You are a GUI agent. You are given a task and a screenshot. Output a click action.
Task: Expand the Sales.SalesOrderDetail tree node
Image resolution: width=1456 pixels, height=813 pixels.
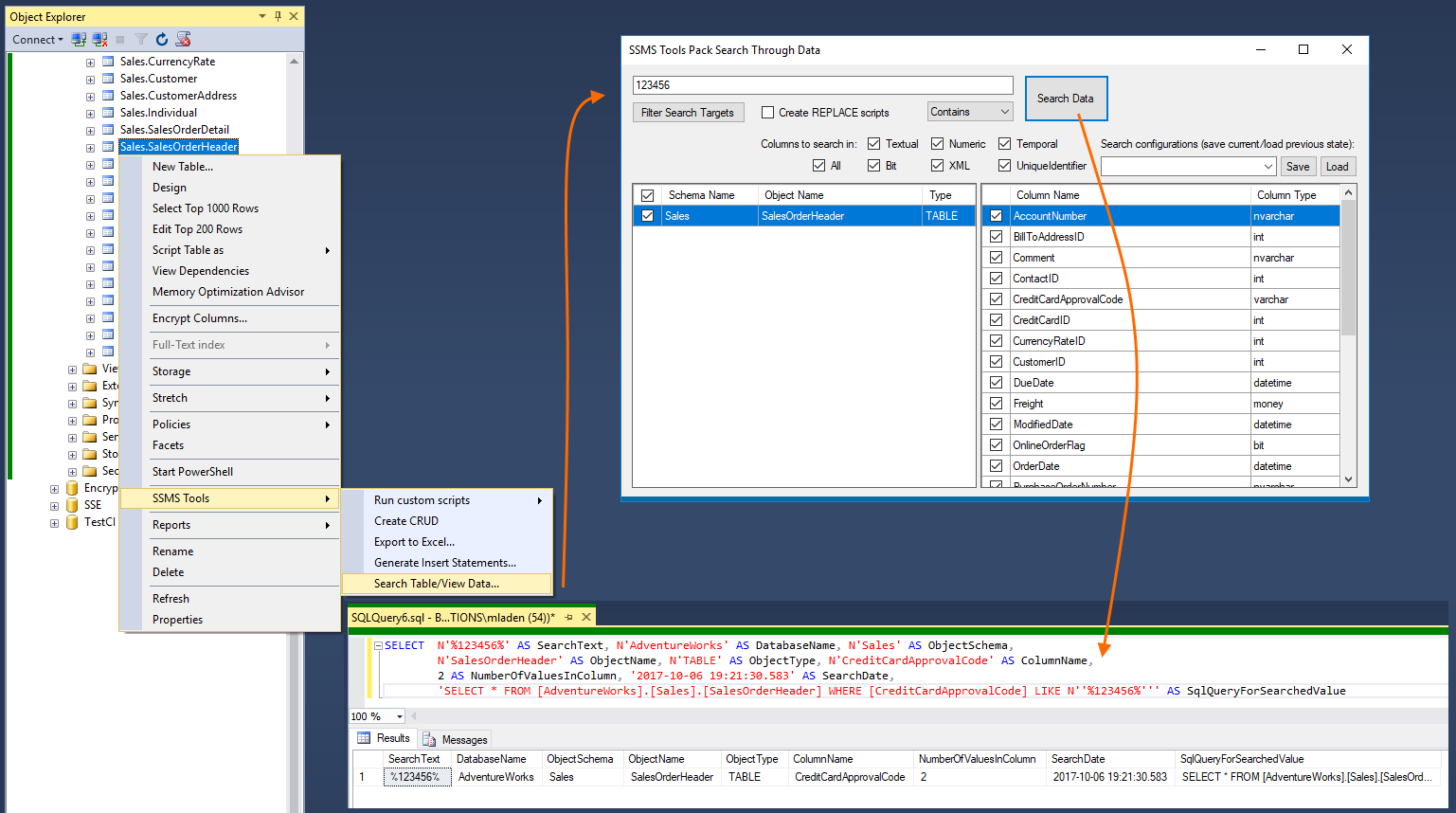tap(90, 131)
